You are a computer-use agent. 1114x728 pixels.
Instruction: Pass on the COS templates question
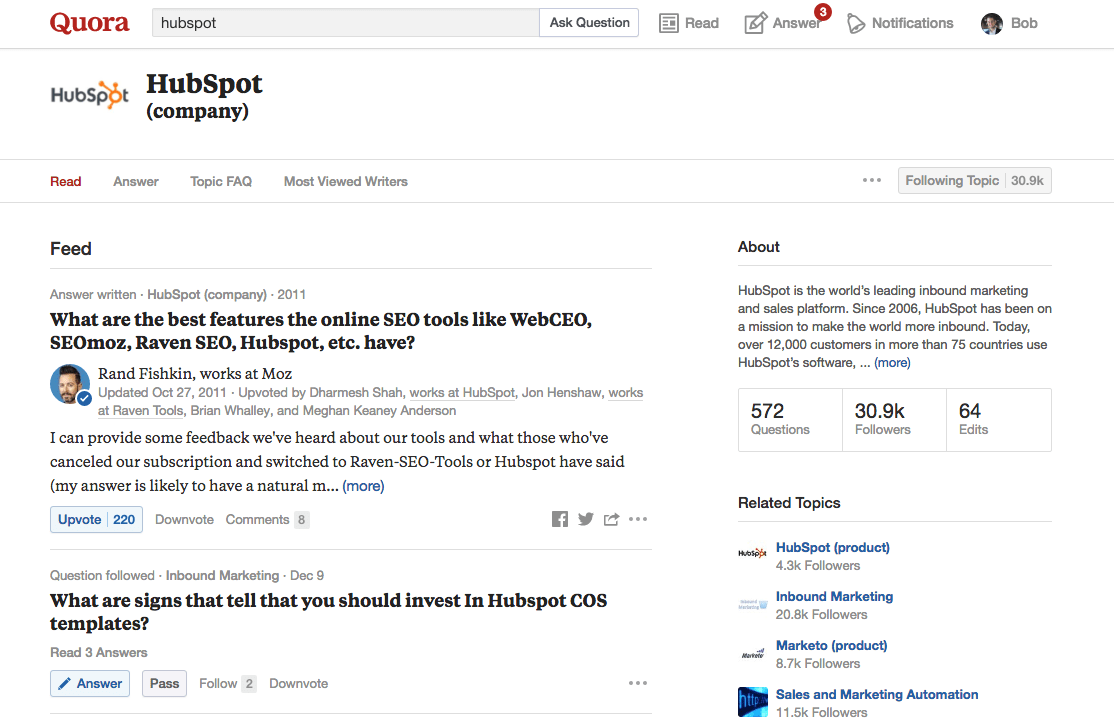[x=164, y=683]
